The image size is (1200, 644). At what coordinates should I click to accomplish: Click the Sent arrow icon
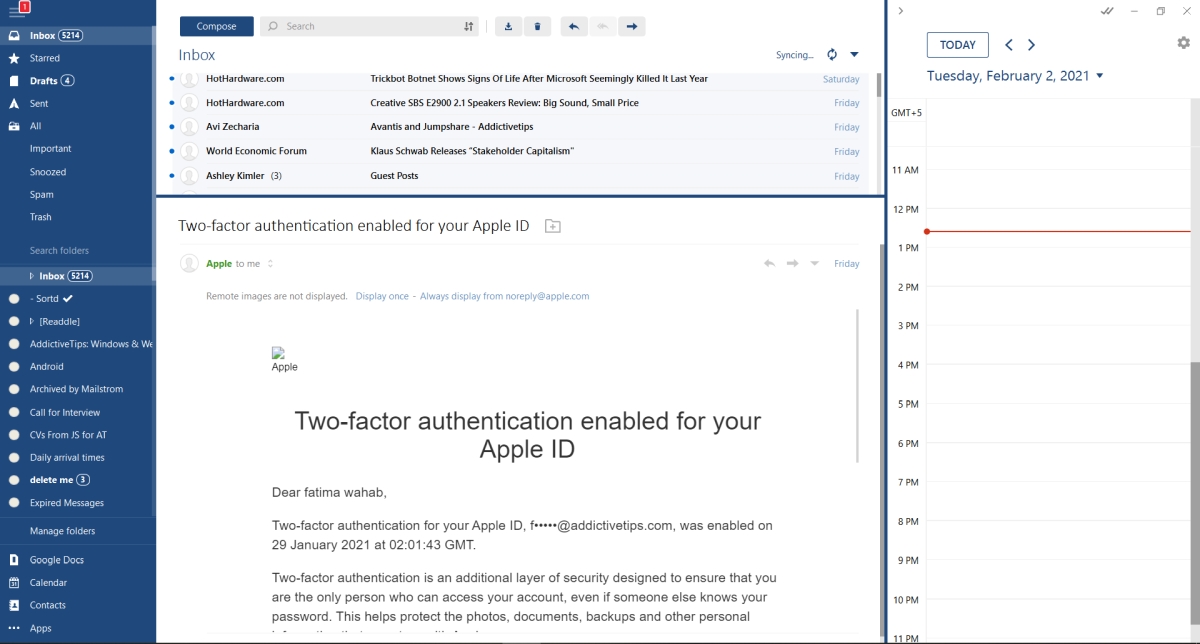click(x=14, y=104)
